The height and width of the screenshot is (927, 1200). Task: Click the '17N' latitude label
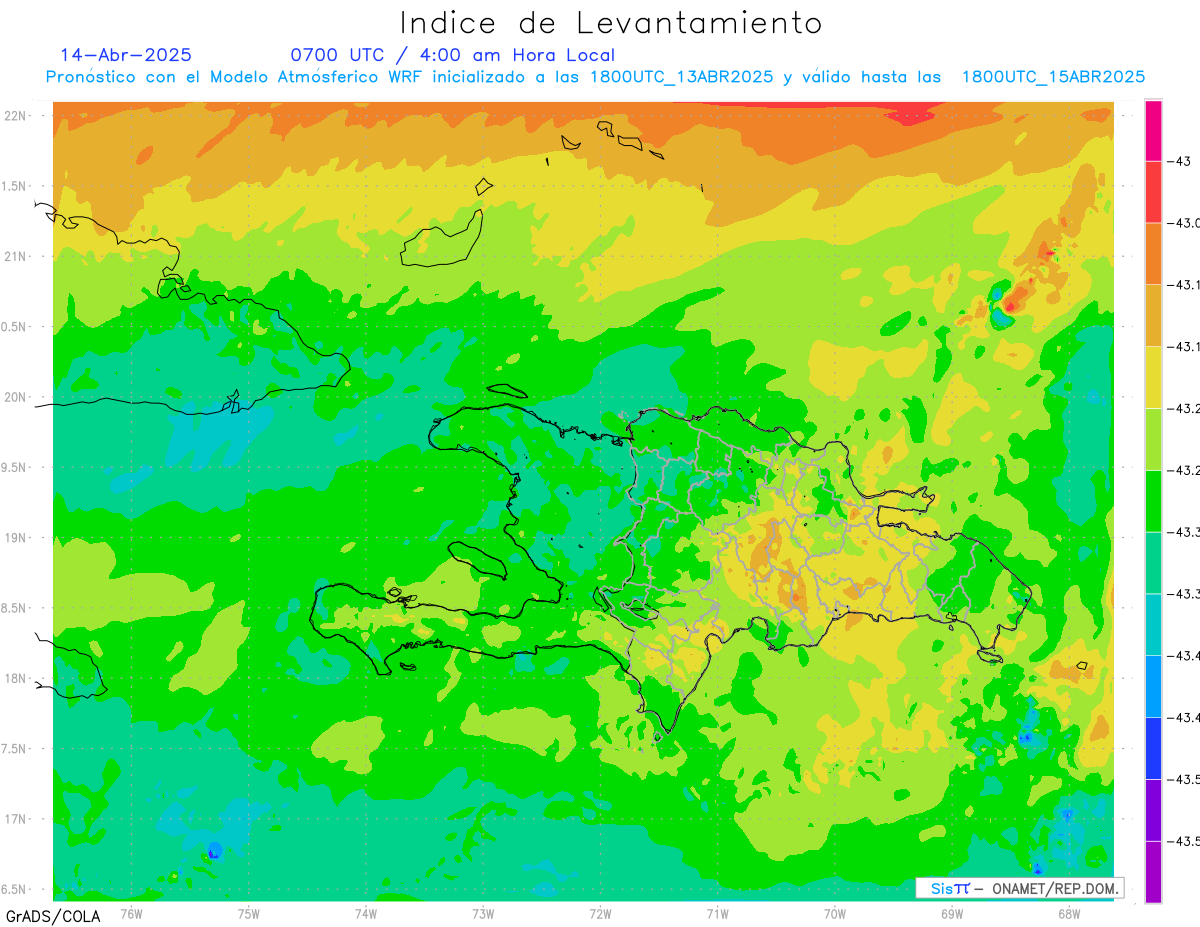(15, 819)
